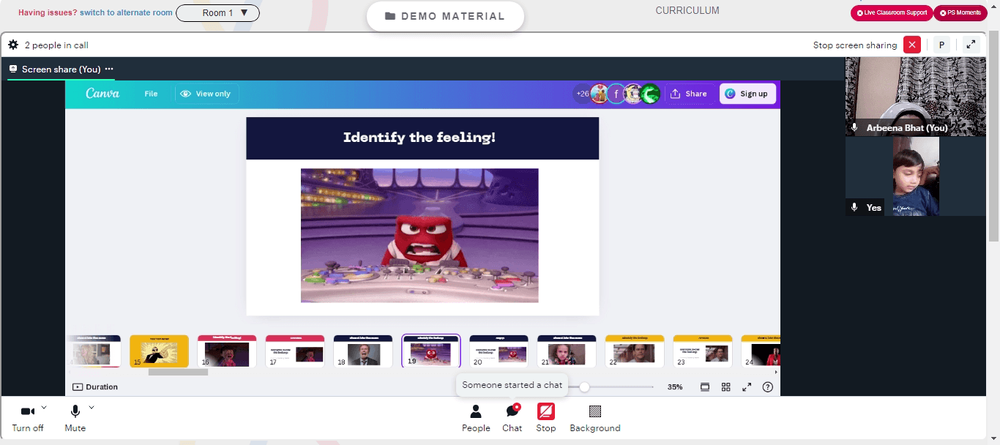Open Canva grid view
1000x445 pixels.
726,387
